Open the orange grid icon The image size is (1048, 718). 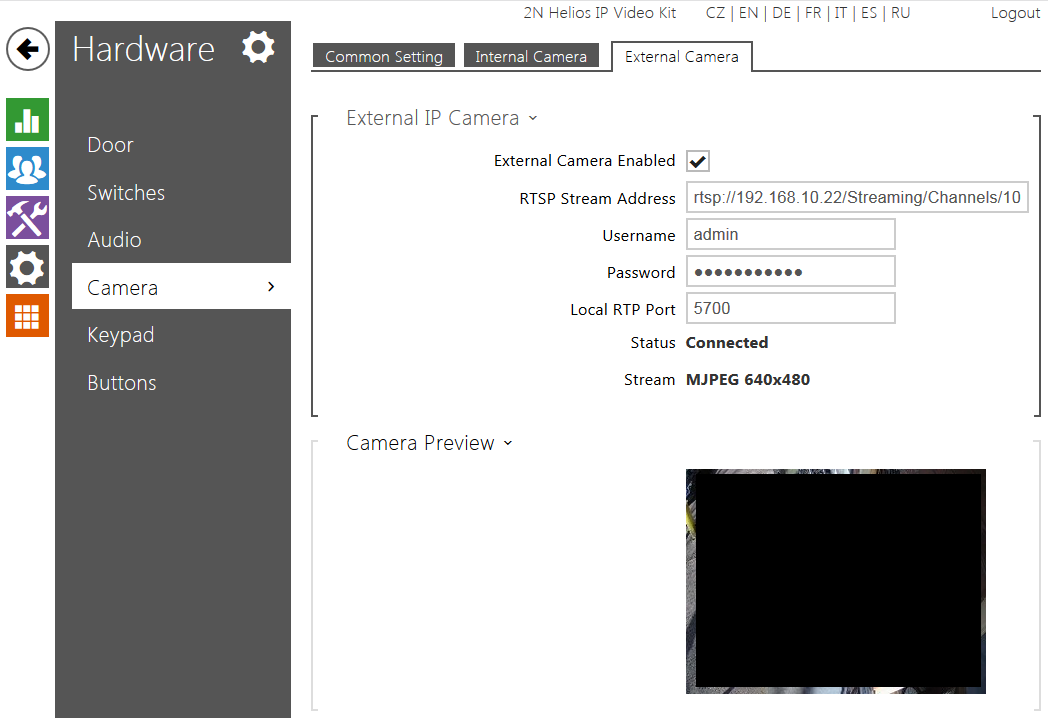click(x=27, y=316)
